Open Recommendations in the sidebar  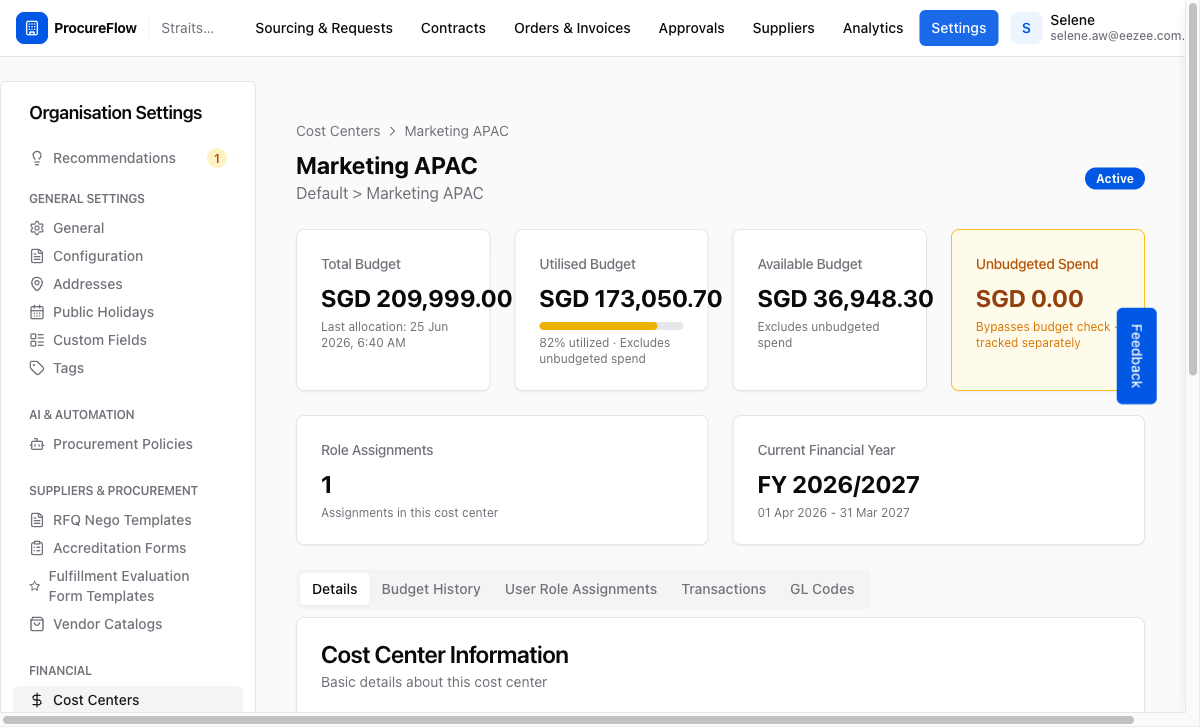point(114,158)
